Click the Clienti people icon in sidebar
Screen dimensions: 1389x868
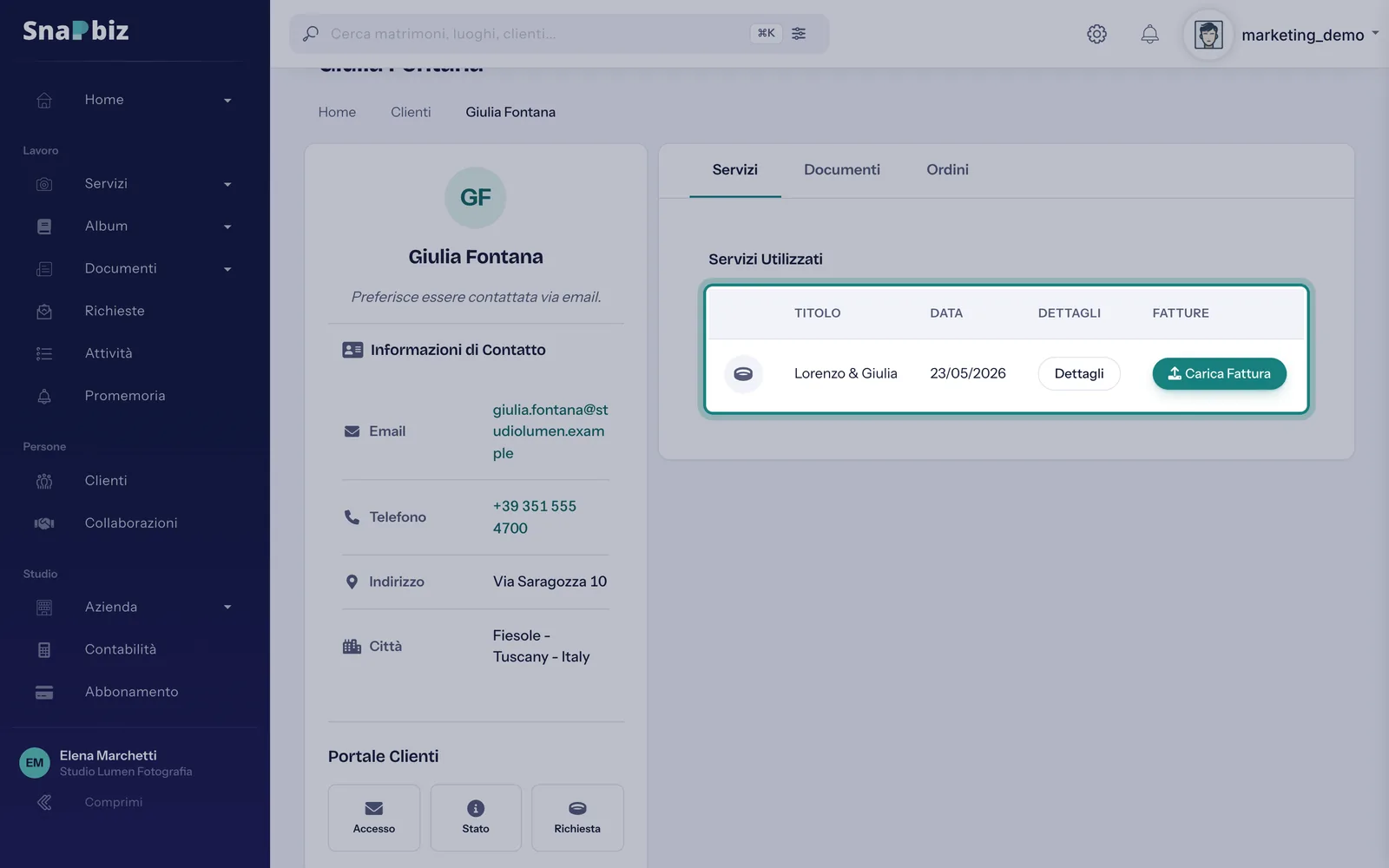pos(44,481)
